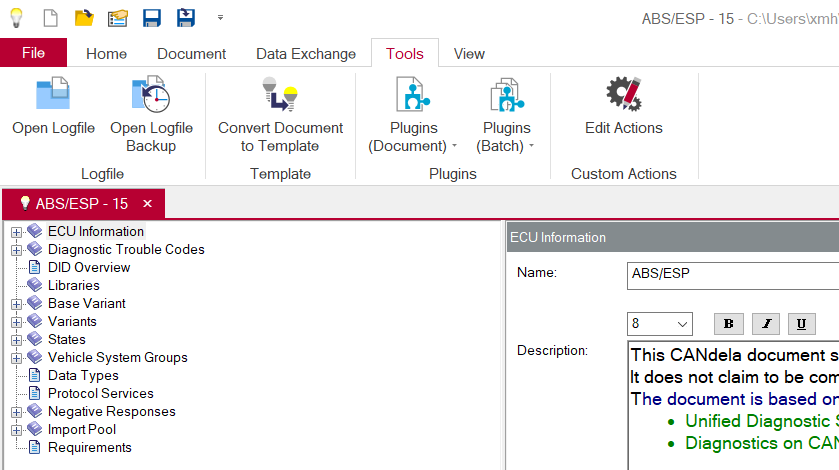The height and width of the screenshot is (470, 839).
Task: Click the Edit Actions gear icon
Action: (x=624, y=94)
